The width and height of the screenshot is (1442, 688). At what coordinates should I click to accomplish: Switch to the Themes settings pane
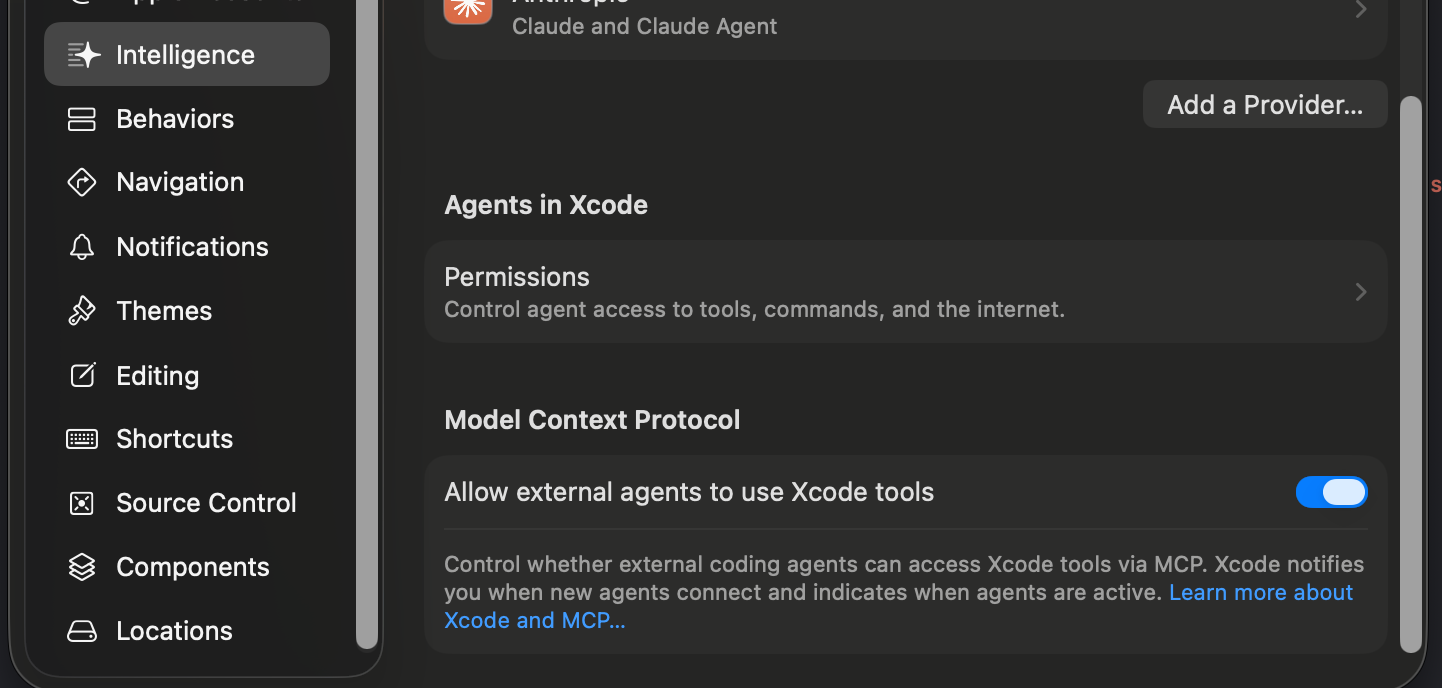tap(163, 310)
